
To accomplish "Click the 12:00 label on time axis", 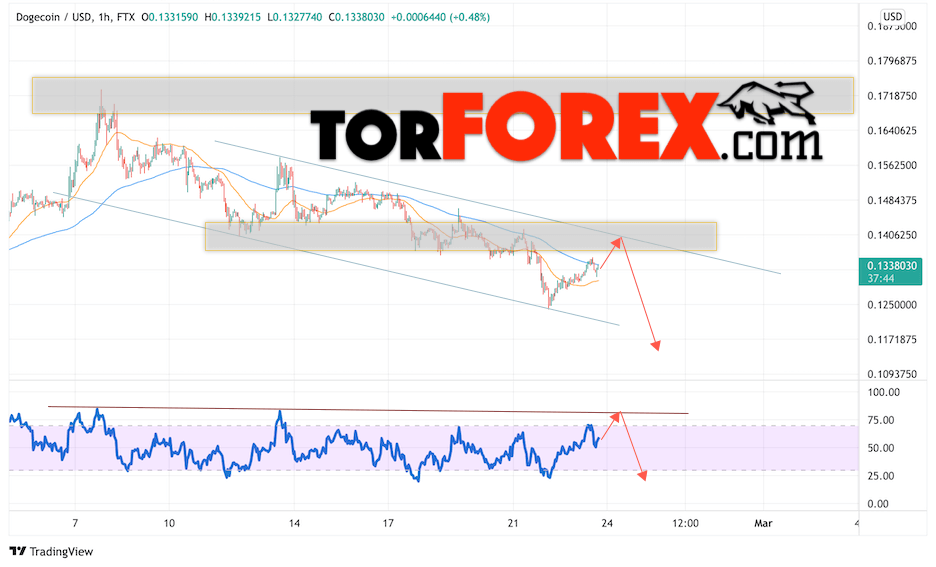I will tap(685, 523).
